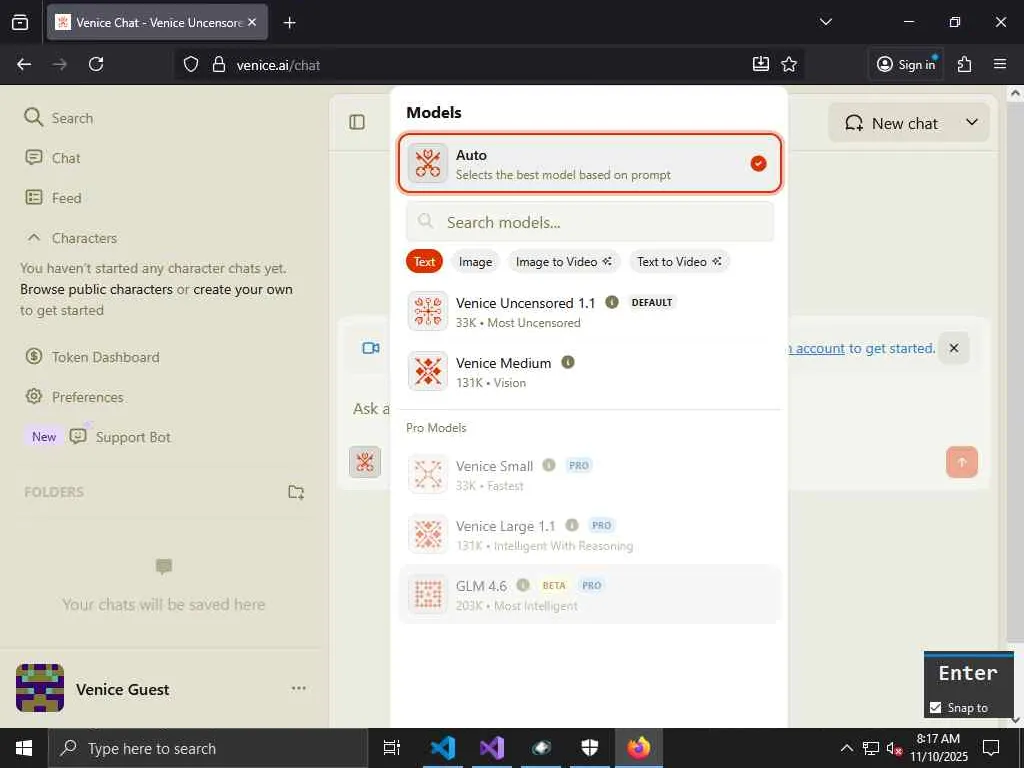Open Chat in the sidebar
The image size is (1024, 768).
click(x=53, y=158)
